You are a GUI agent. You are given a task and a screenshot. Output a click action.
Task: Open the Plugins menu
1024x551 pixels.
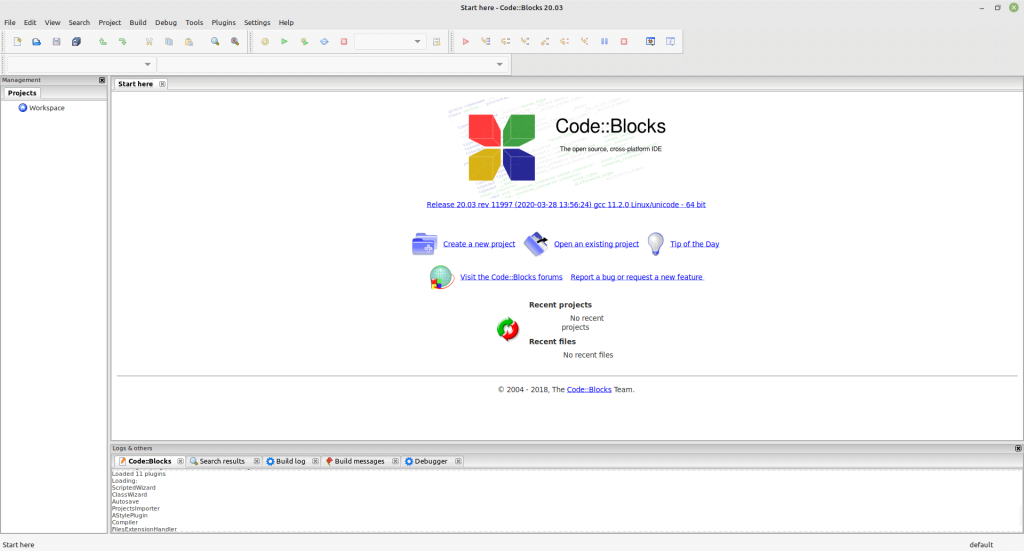click(x=223, y=22)
